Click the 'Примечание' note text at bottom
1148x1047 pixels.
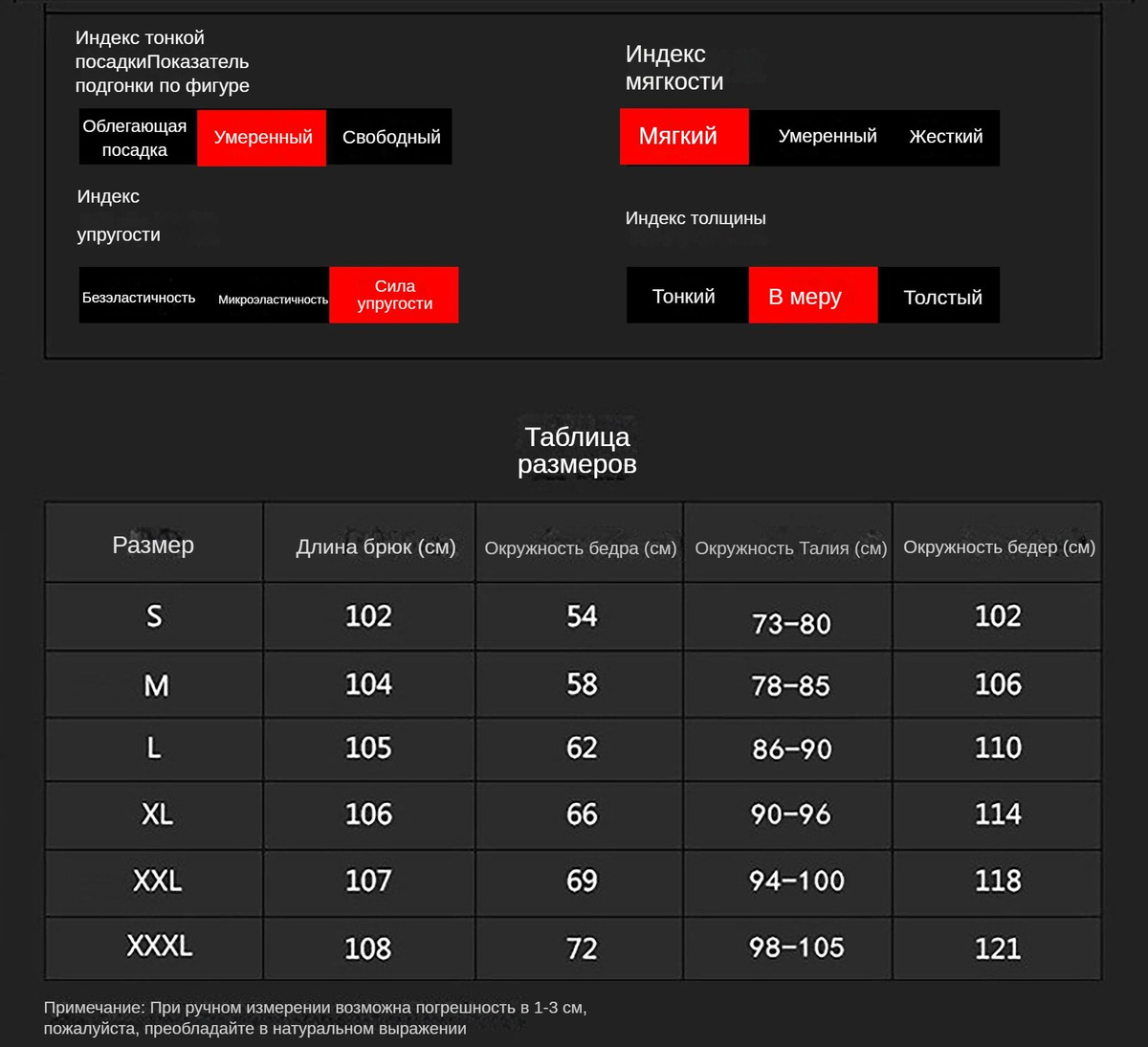(x=314, y=1018)
